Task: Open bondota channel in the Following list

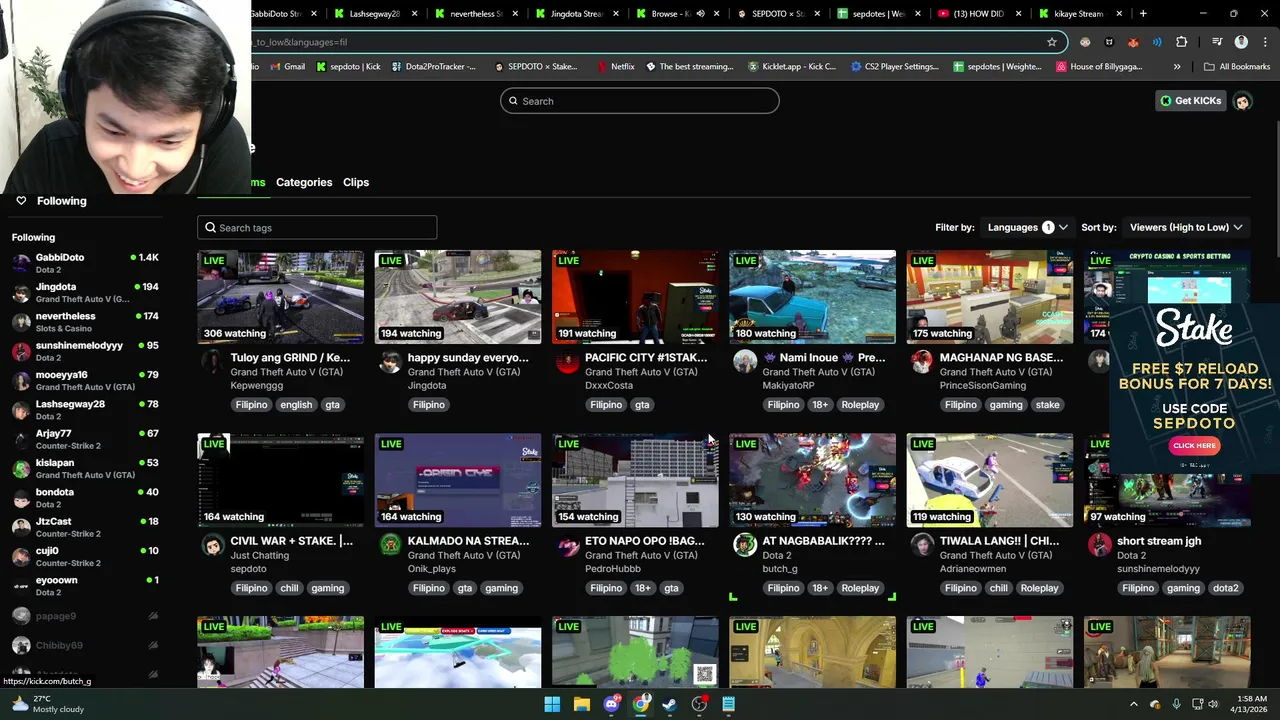Action: click(85, 498)
